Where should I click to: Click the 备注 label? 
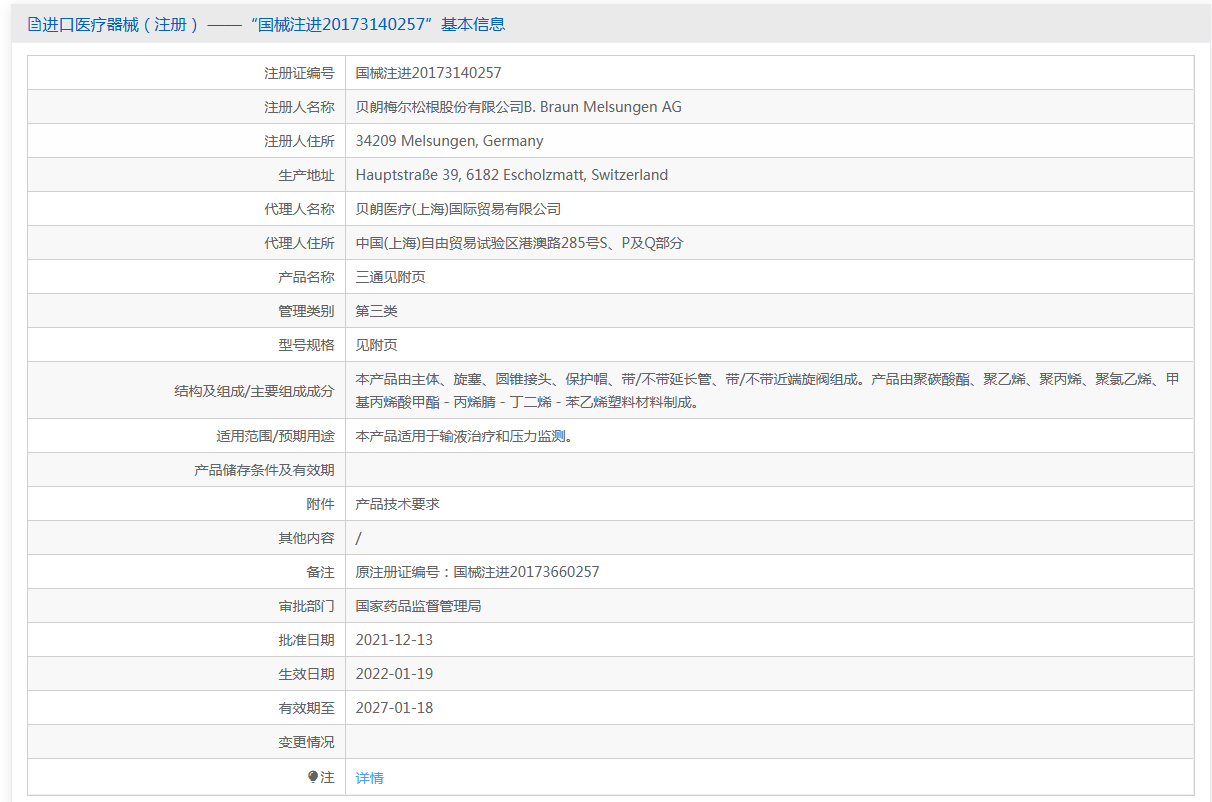tap(320, 572)
